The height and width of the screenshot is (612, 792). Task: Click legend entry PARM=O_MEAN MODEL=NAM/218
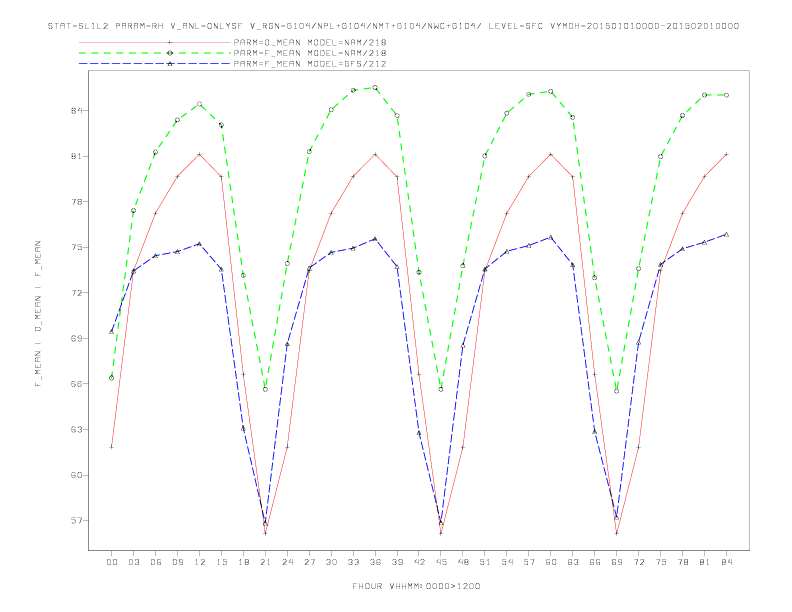click(x=310, y=42)
